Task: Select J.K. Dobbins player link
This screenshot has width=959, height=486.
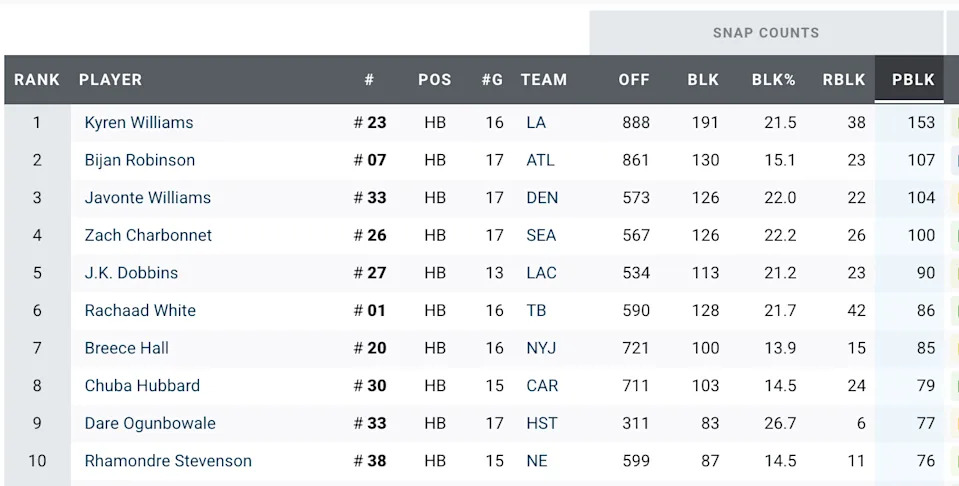Action: 131,273
